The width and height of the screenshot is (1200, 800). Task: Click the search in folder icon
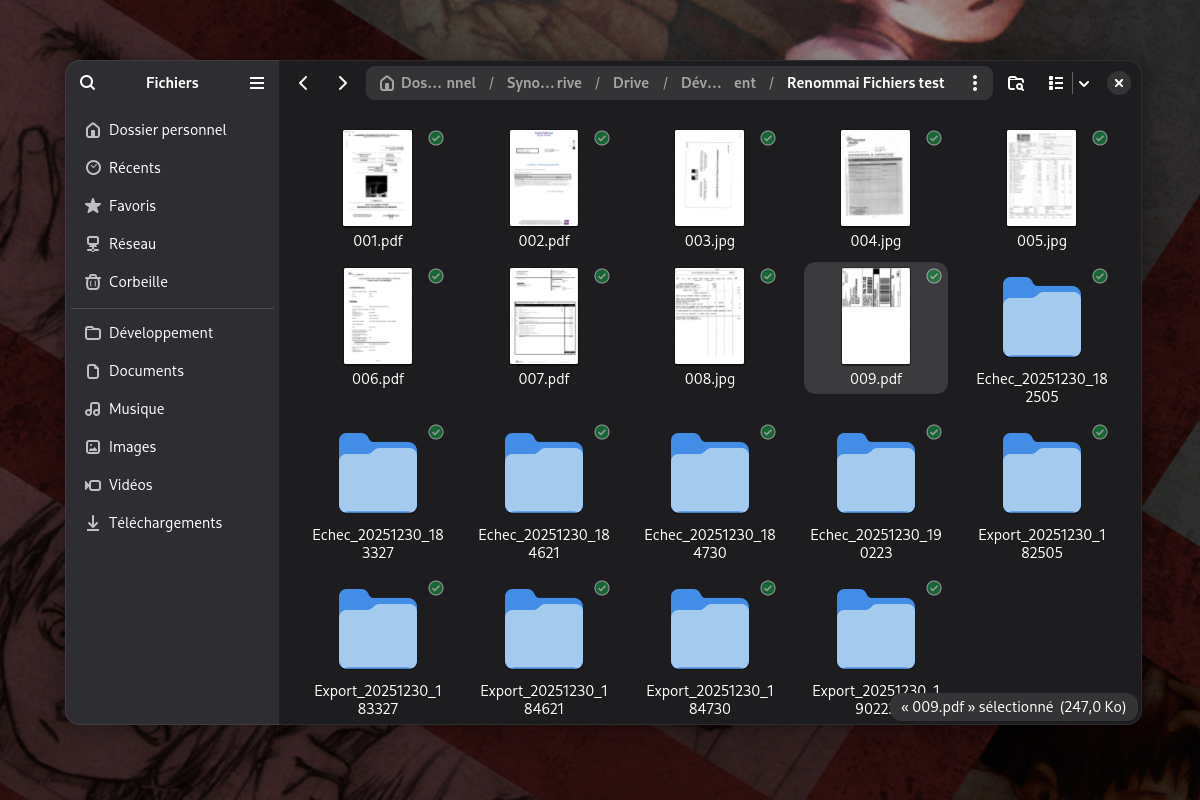click(x=1015, y=83)
